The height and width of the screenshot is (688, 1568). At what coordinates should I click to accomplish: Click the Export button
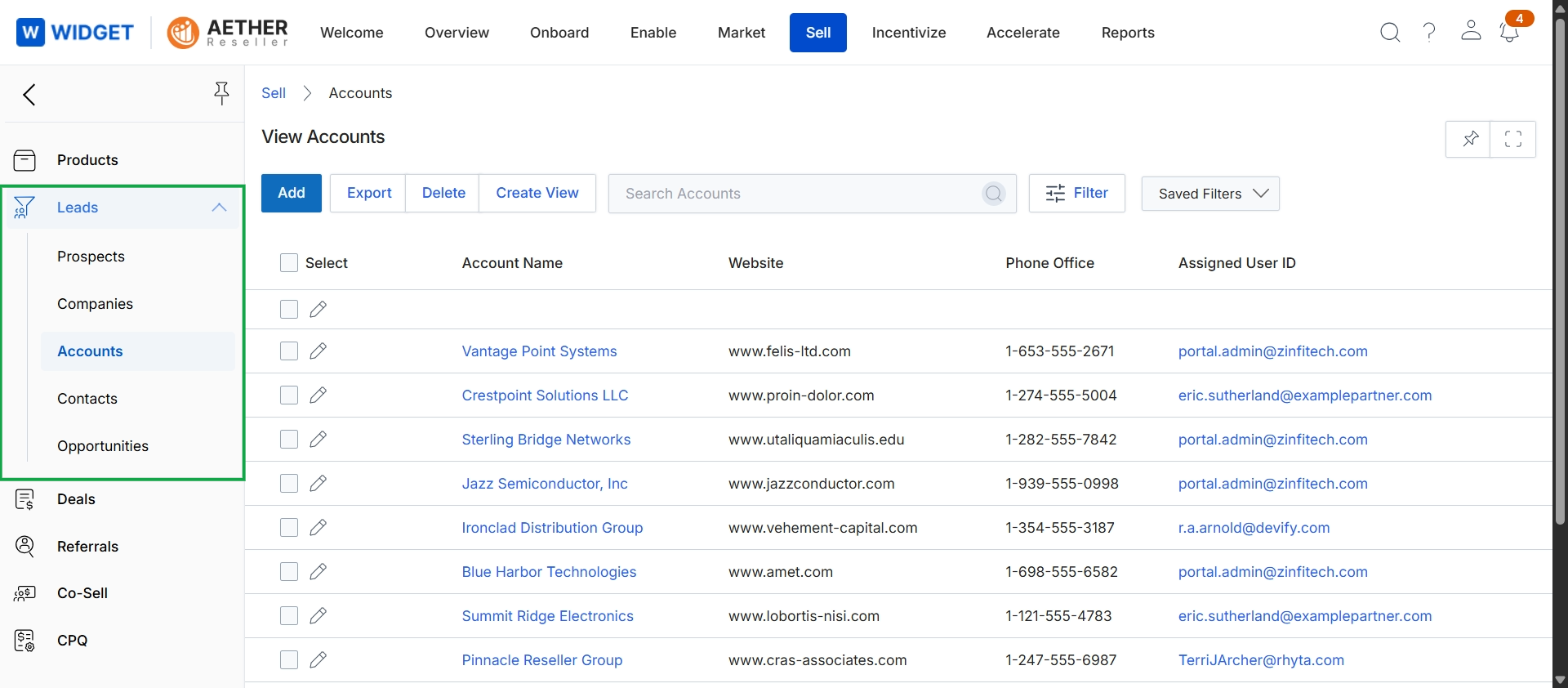click(369, 193)
